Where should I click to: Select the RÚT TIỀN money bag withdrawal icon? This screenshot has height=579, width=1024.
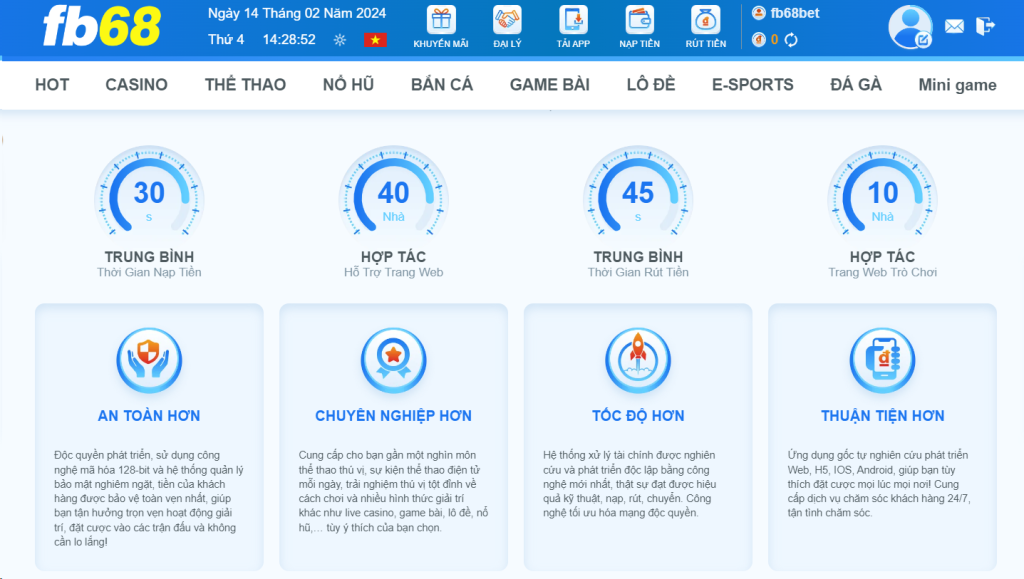point(705,22)
